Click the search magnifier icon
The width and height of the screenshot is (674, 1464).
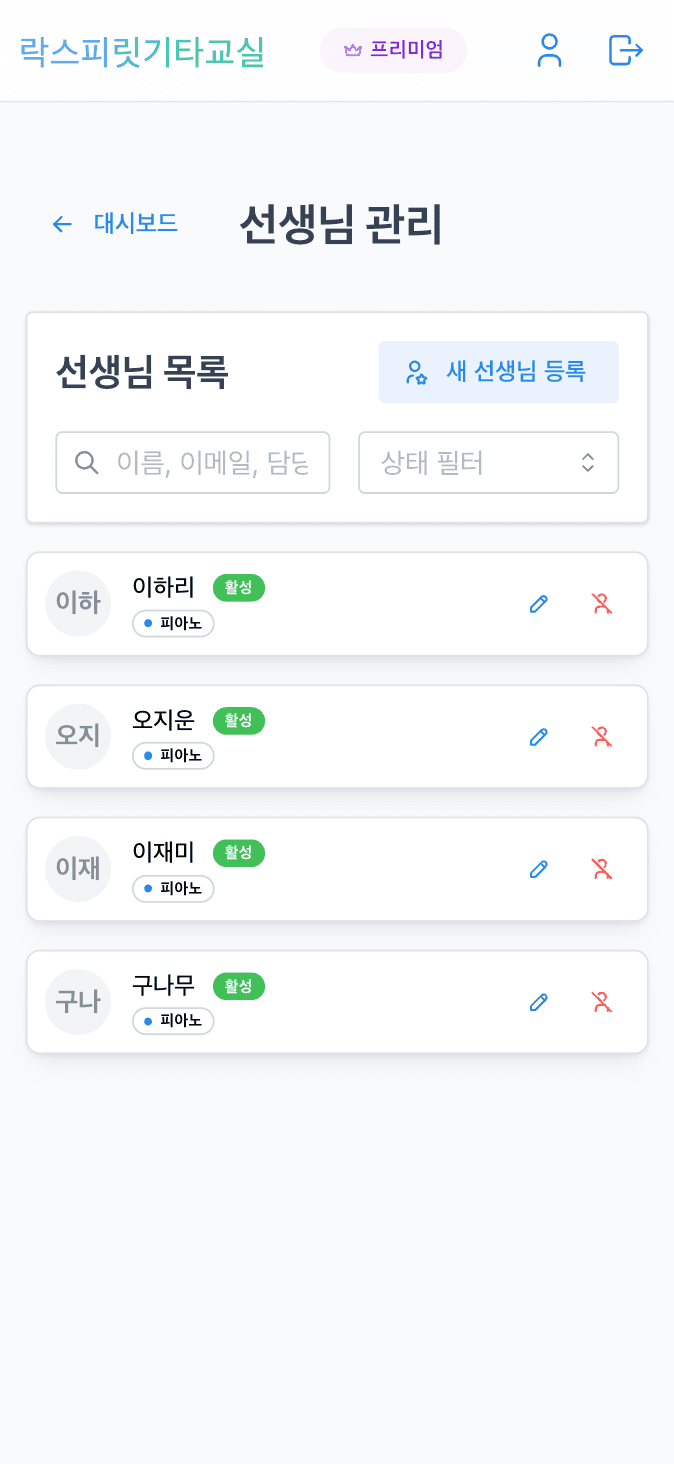87,462
